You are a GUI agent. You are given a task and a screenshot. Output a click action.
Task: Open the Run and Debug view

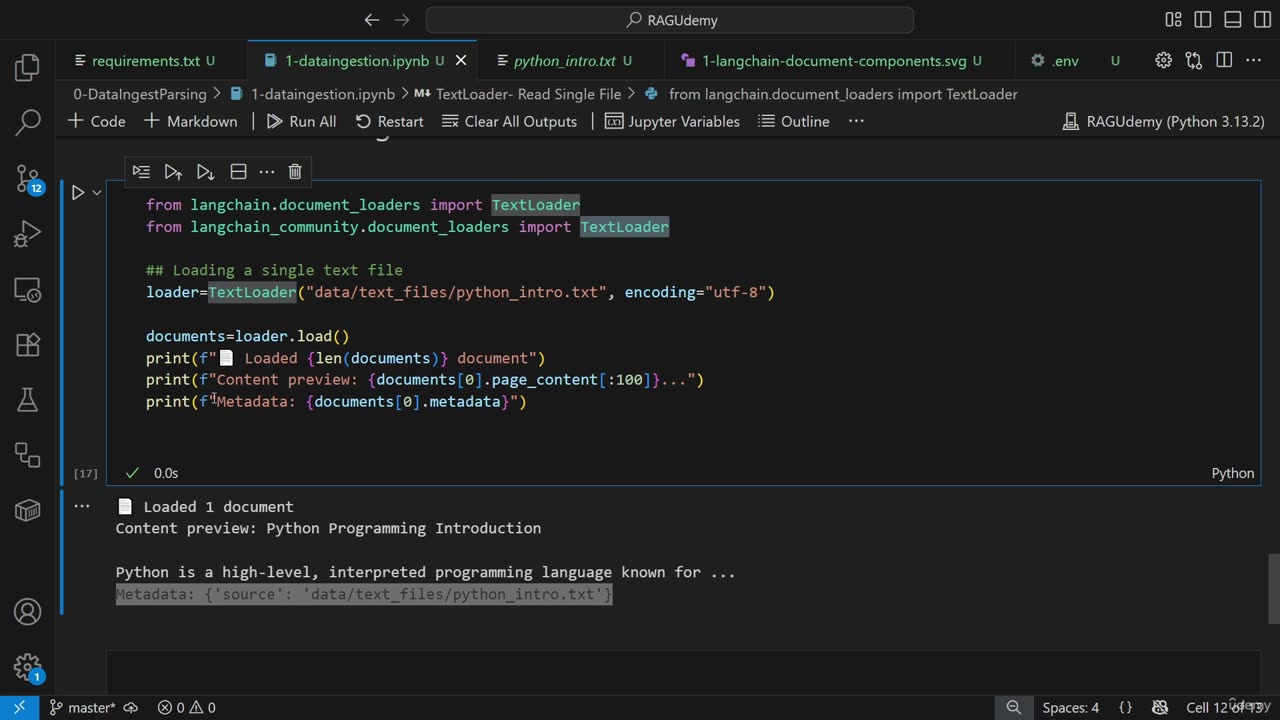tap(27, 235)
